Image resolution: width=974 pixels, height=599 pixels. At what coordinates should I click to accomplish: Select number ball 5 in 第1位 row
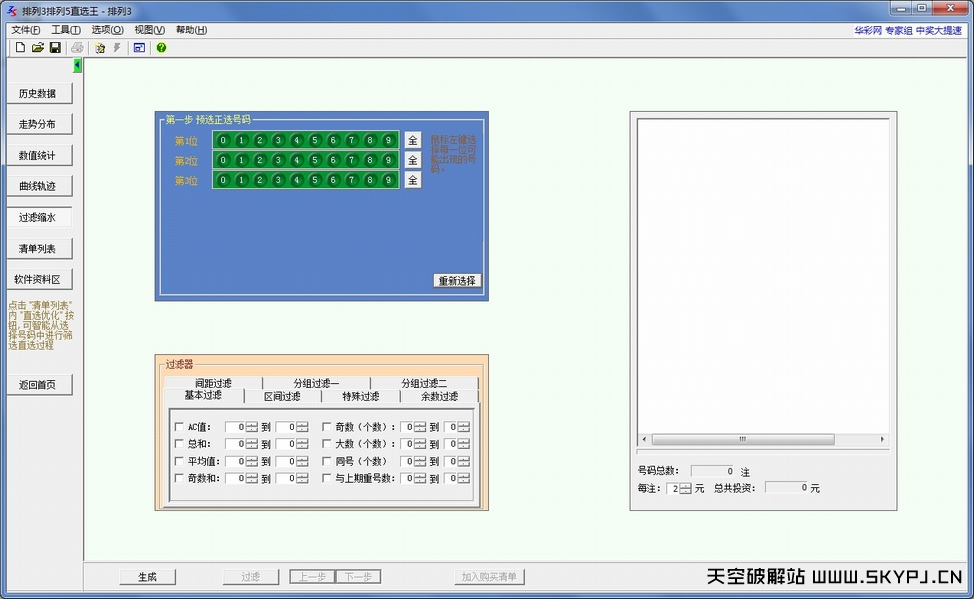[x=315, y=140]
